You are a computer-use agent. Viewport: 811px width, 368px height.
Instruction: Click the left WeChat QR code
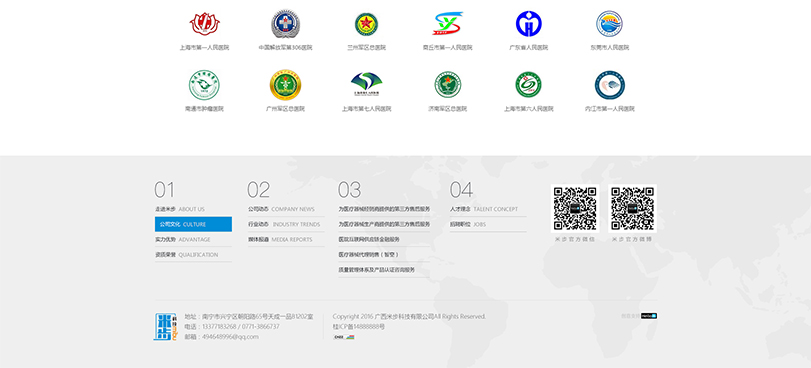pyautogui.click(x=575, y=209)
